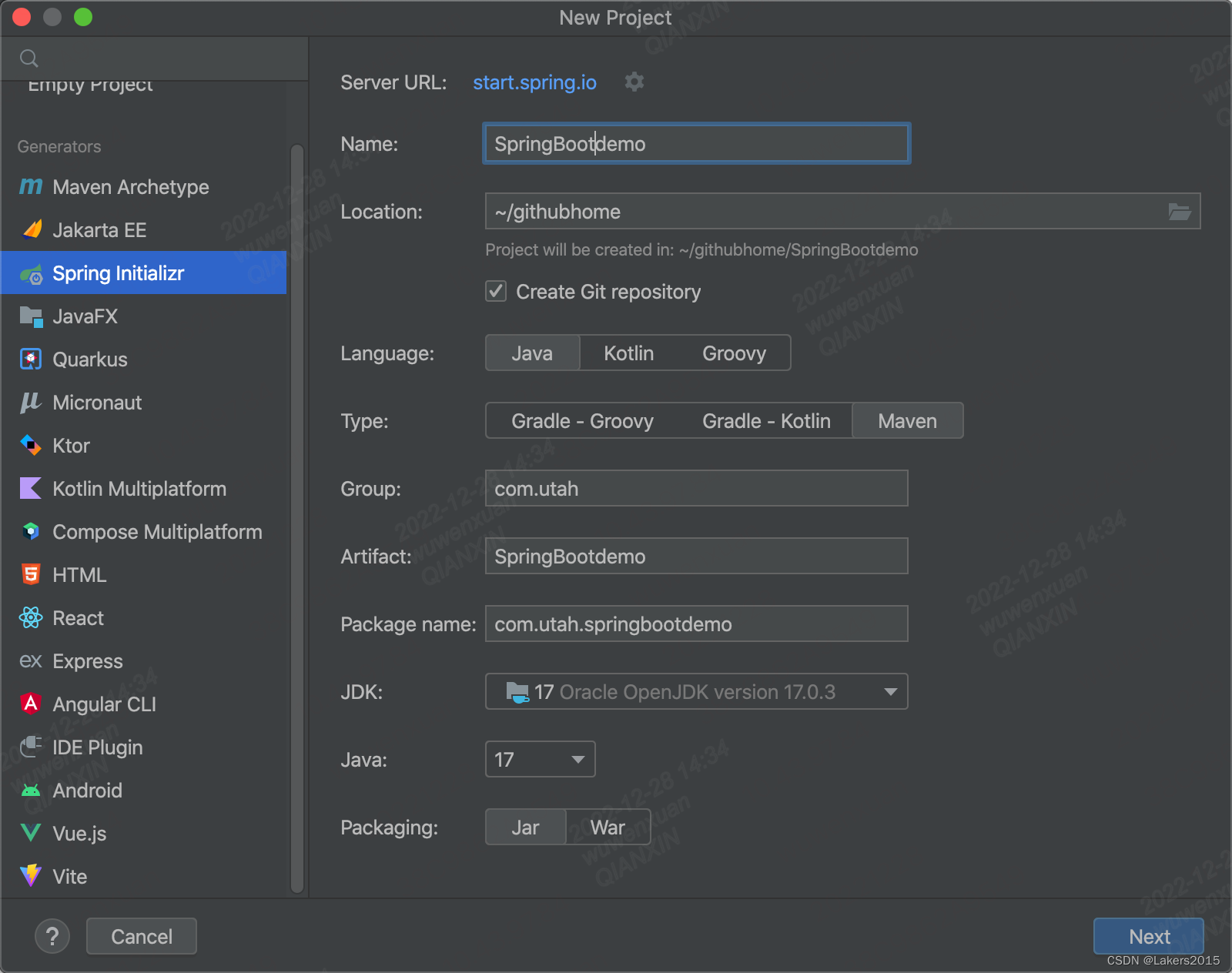Viewport: 1232px width, 973px height.
Task: Click the browse folder icon in Location
Action: [1179, 212]
